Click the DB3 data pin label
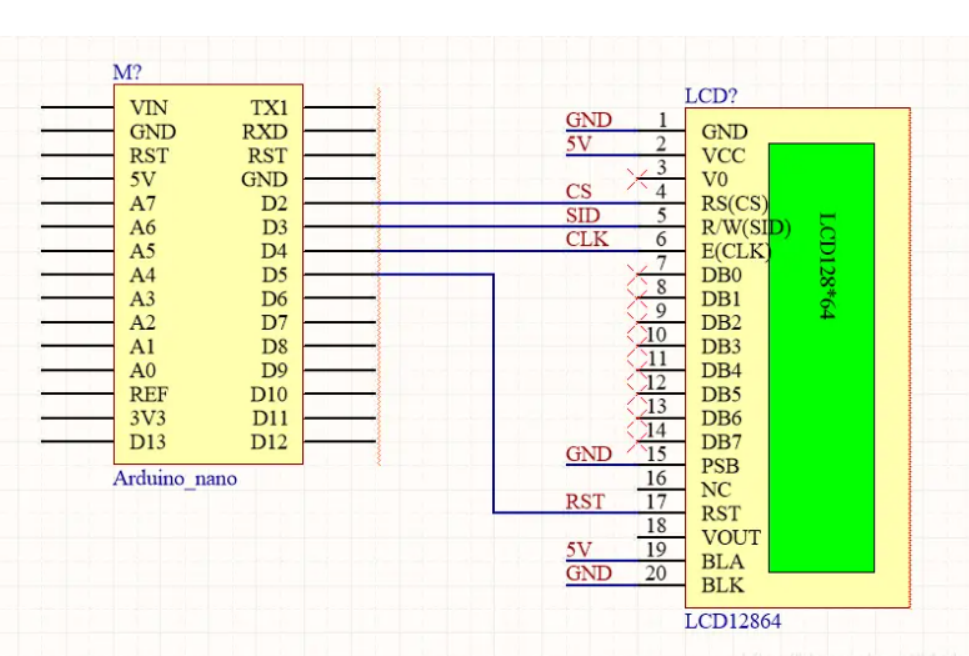This screenshot has width=969, height=656. click(721, 347)
